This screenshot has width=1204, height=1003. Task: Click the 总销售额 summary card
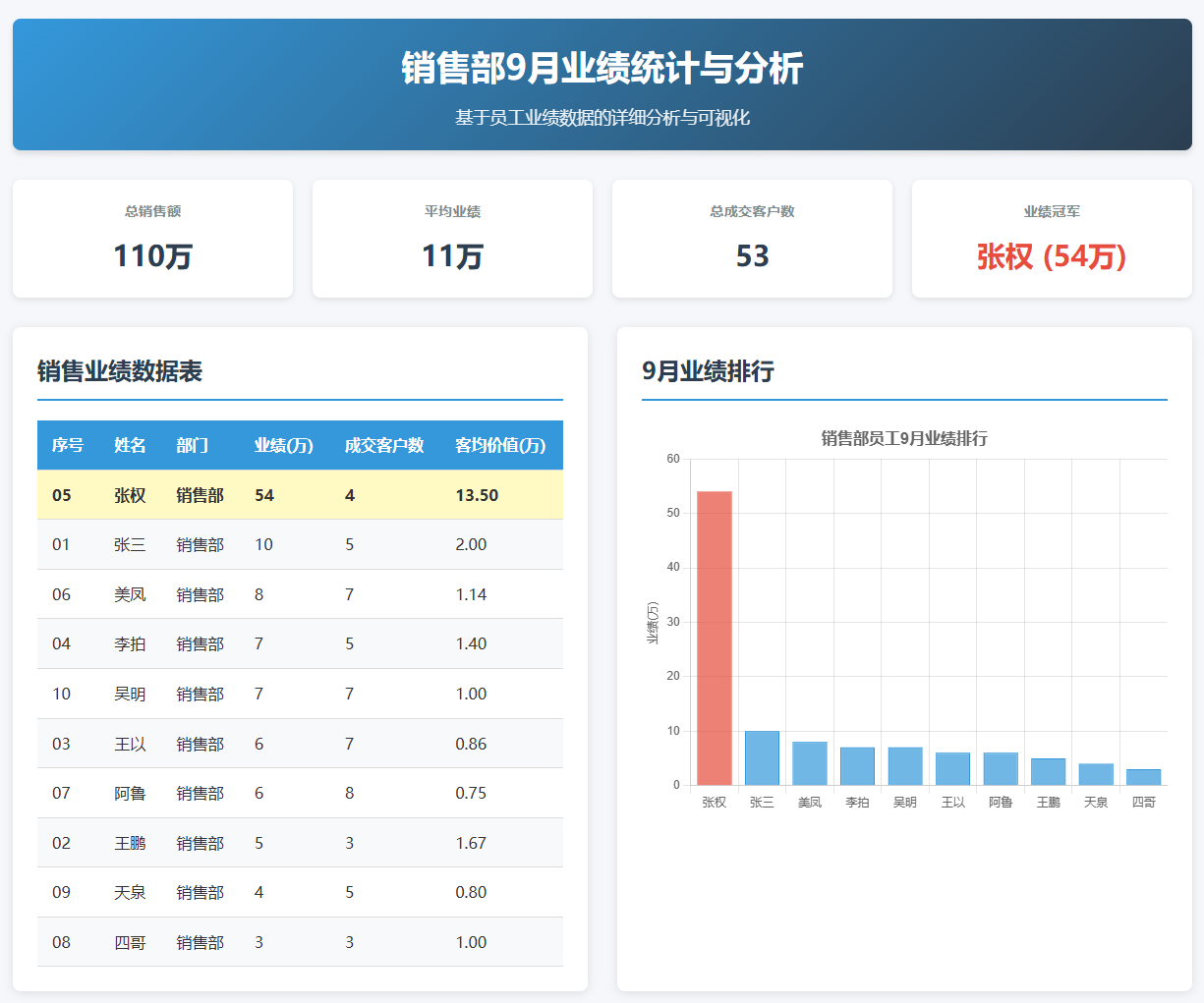coord(152,239)
